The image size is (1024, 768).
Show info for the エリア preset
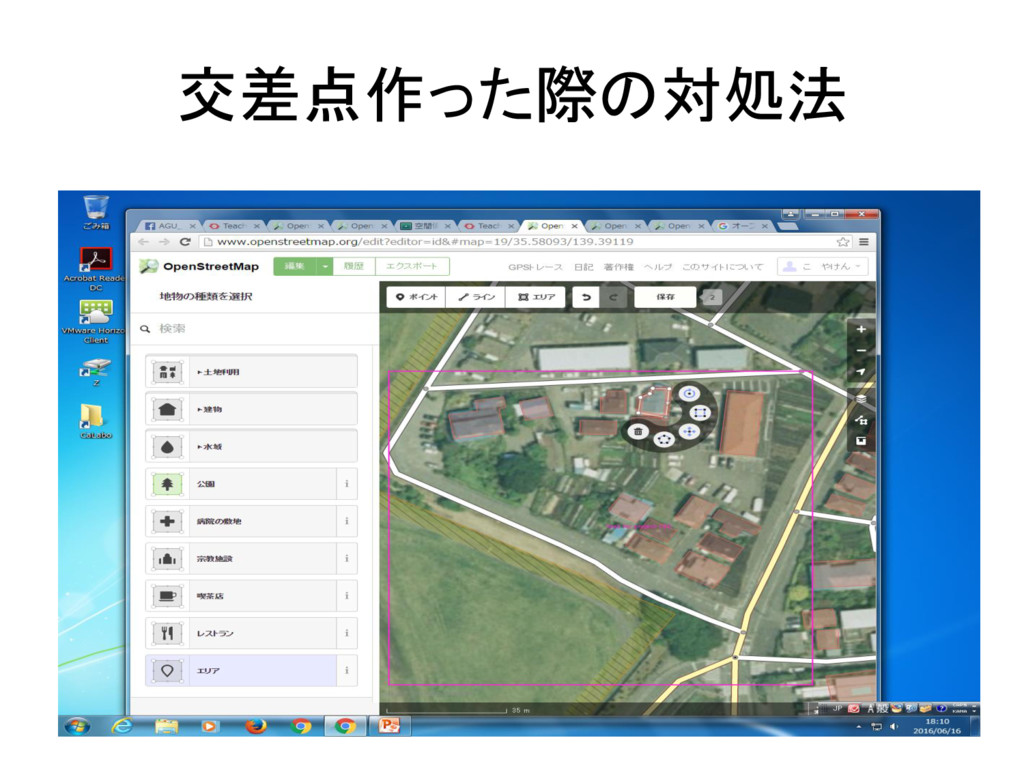347,670
